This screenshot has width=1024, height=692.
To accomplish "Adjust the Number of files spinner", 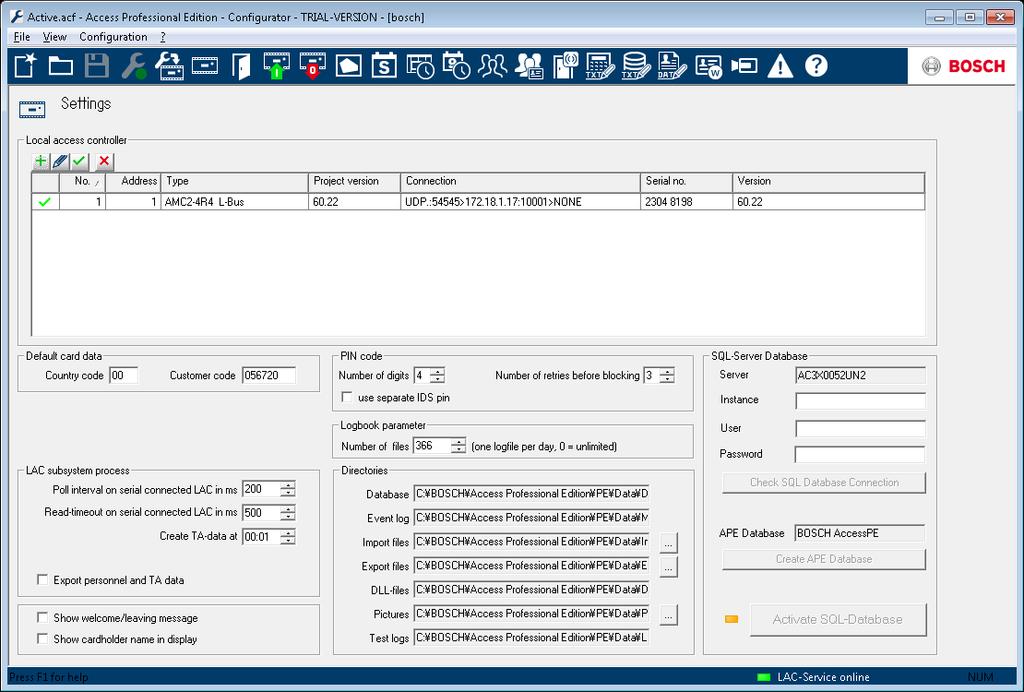I will [x=458, y=447].
